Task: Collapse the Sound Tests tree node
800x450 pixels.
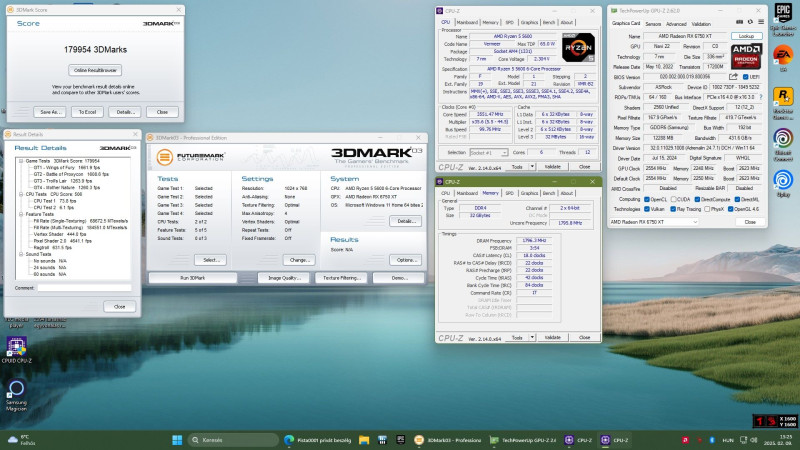Action: [21, 254]
